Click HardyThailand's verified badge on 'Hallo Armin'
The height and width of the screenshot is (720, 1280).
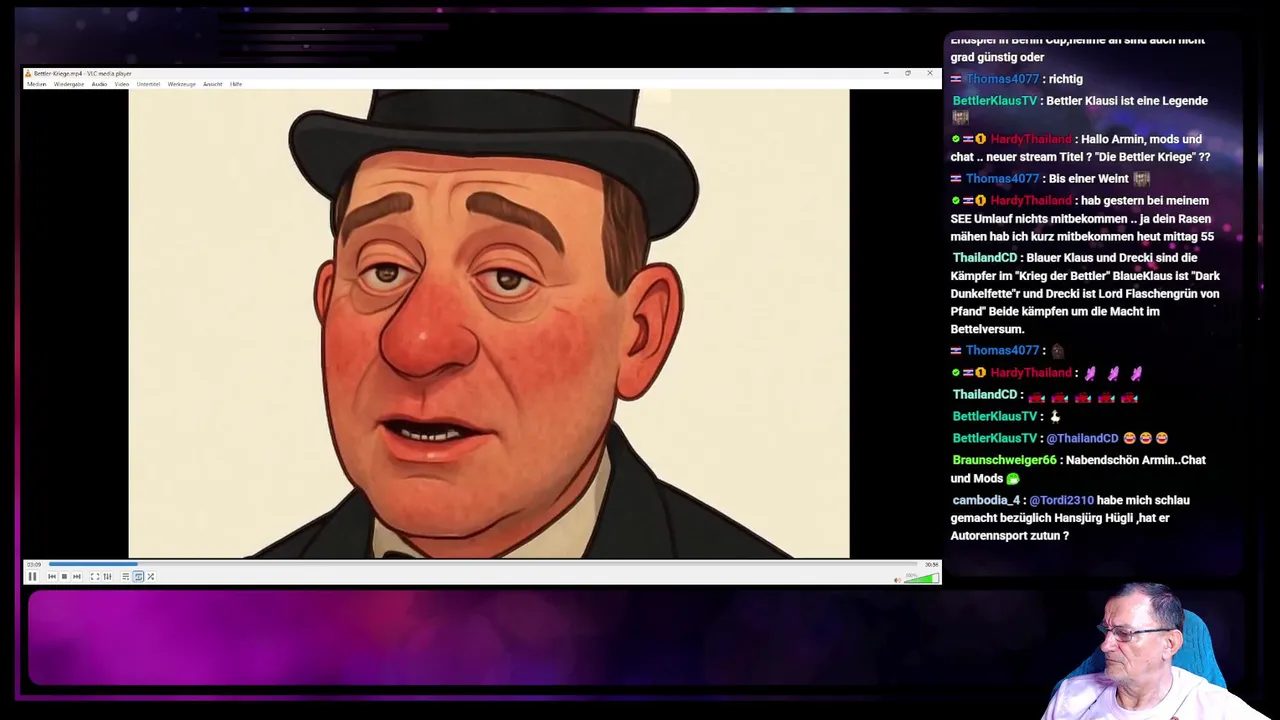(956, 140)
